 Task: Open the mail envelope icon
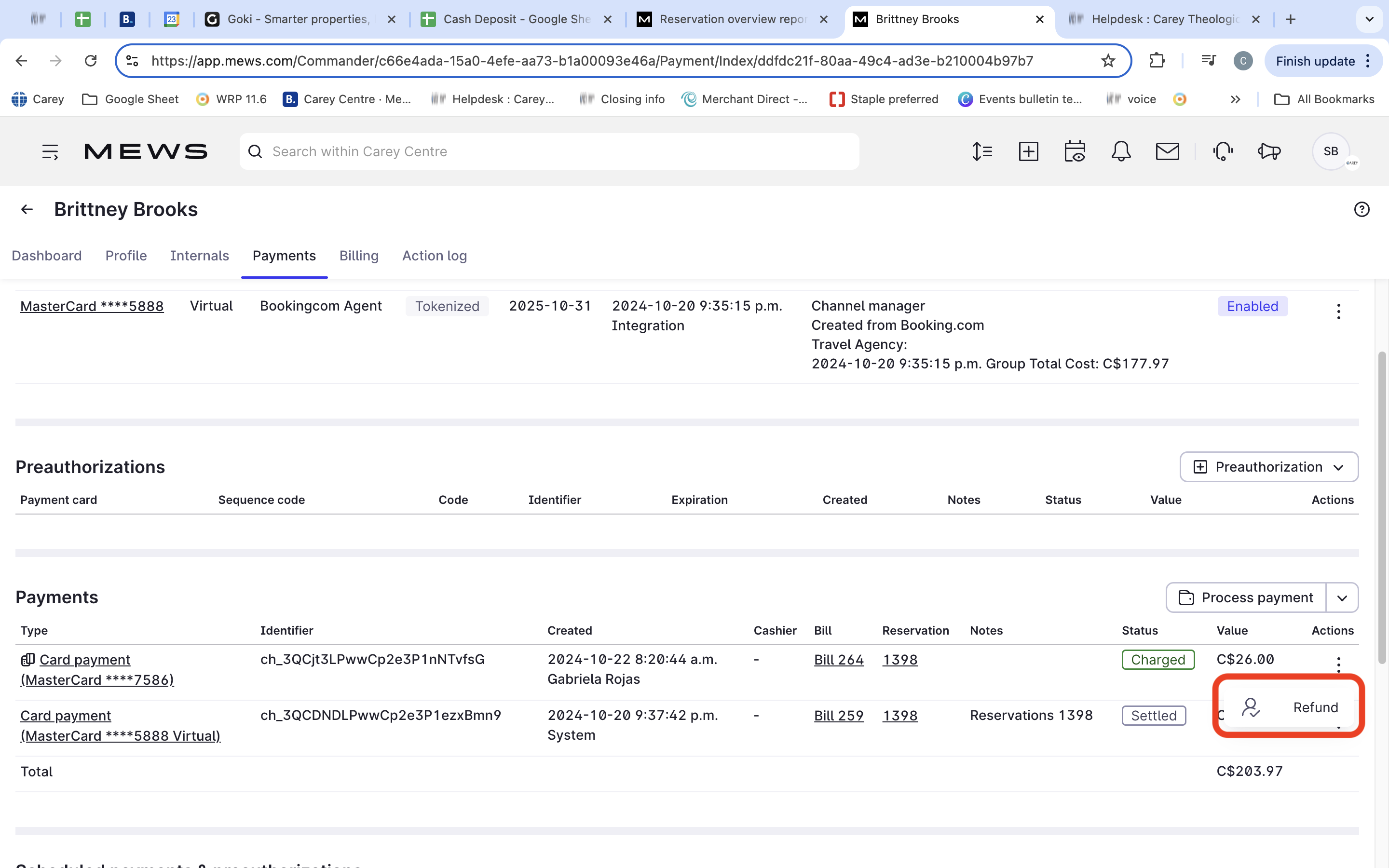(1167, 151)
